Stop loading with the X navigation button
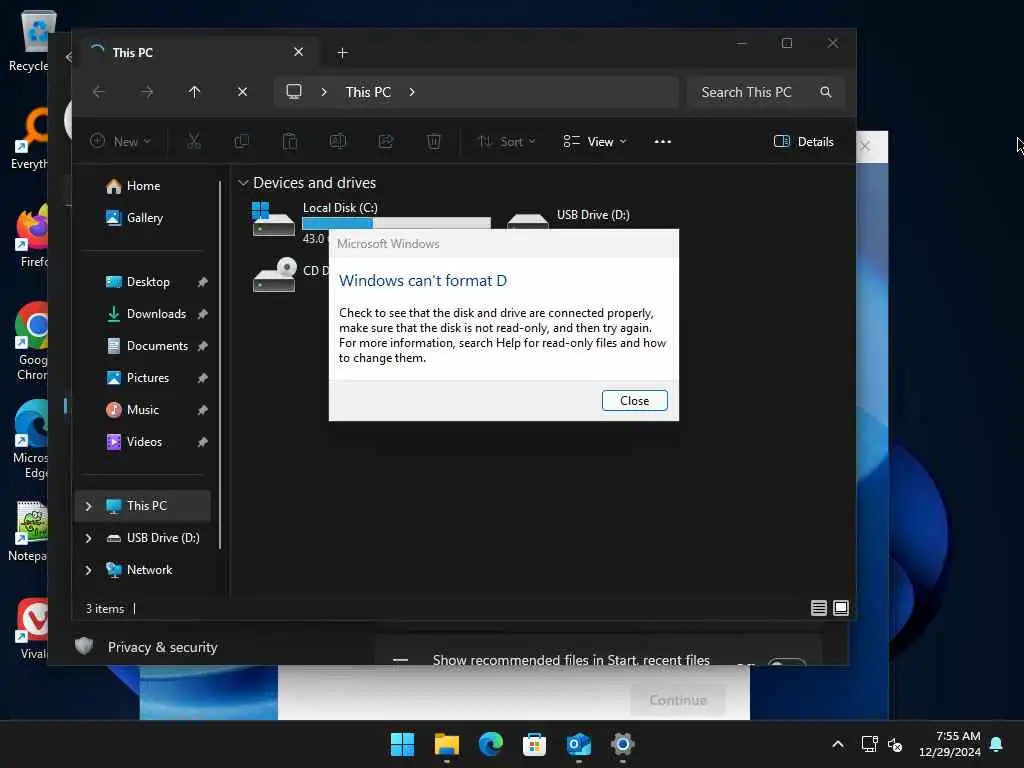This screenshot has height=768, width=1024. pyautogui.click(x=242, y=92)
